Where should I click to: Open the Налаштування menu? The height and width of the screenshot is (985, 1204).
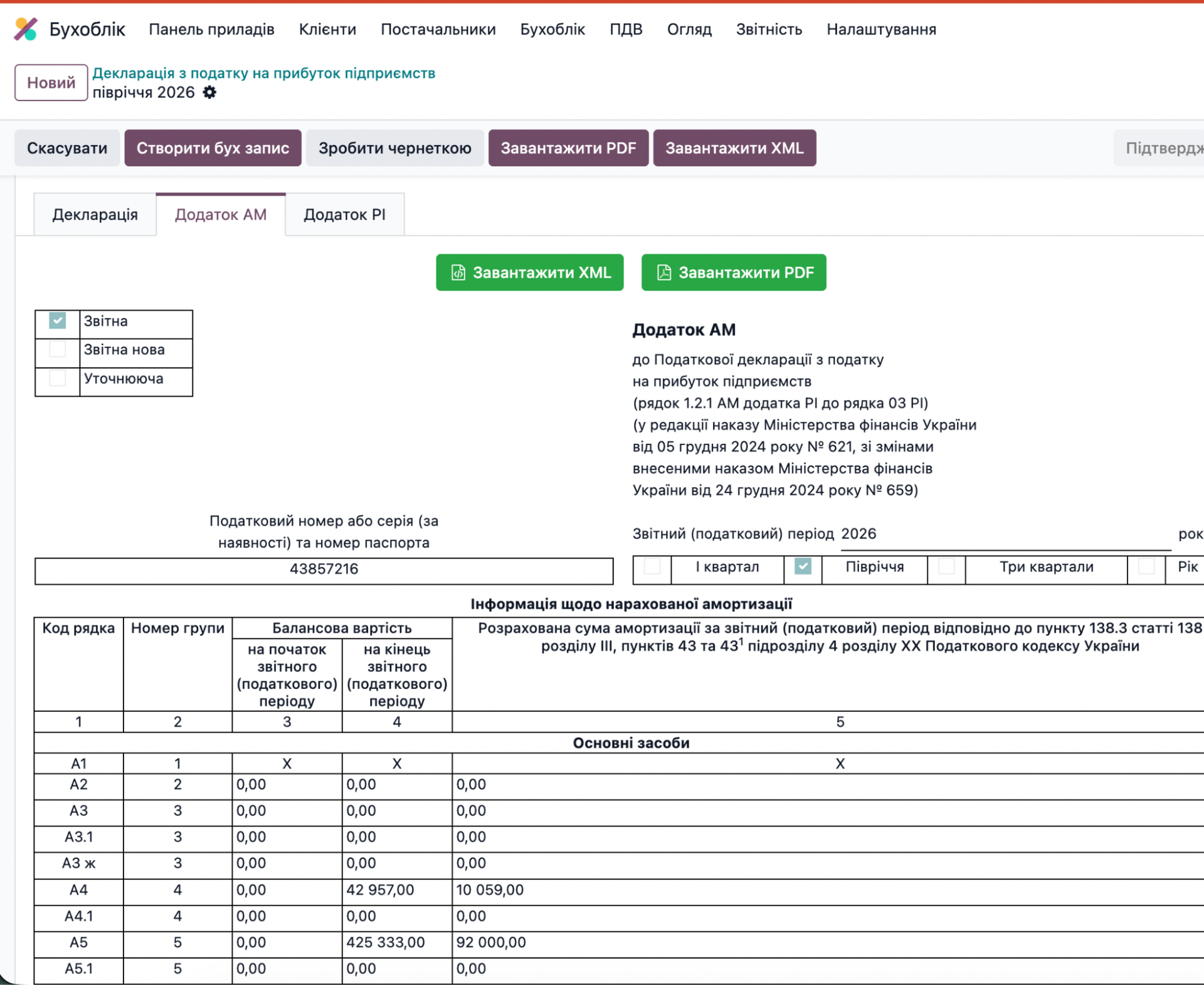[881, 29]
